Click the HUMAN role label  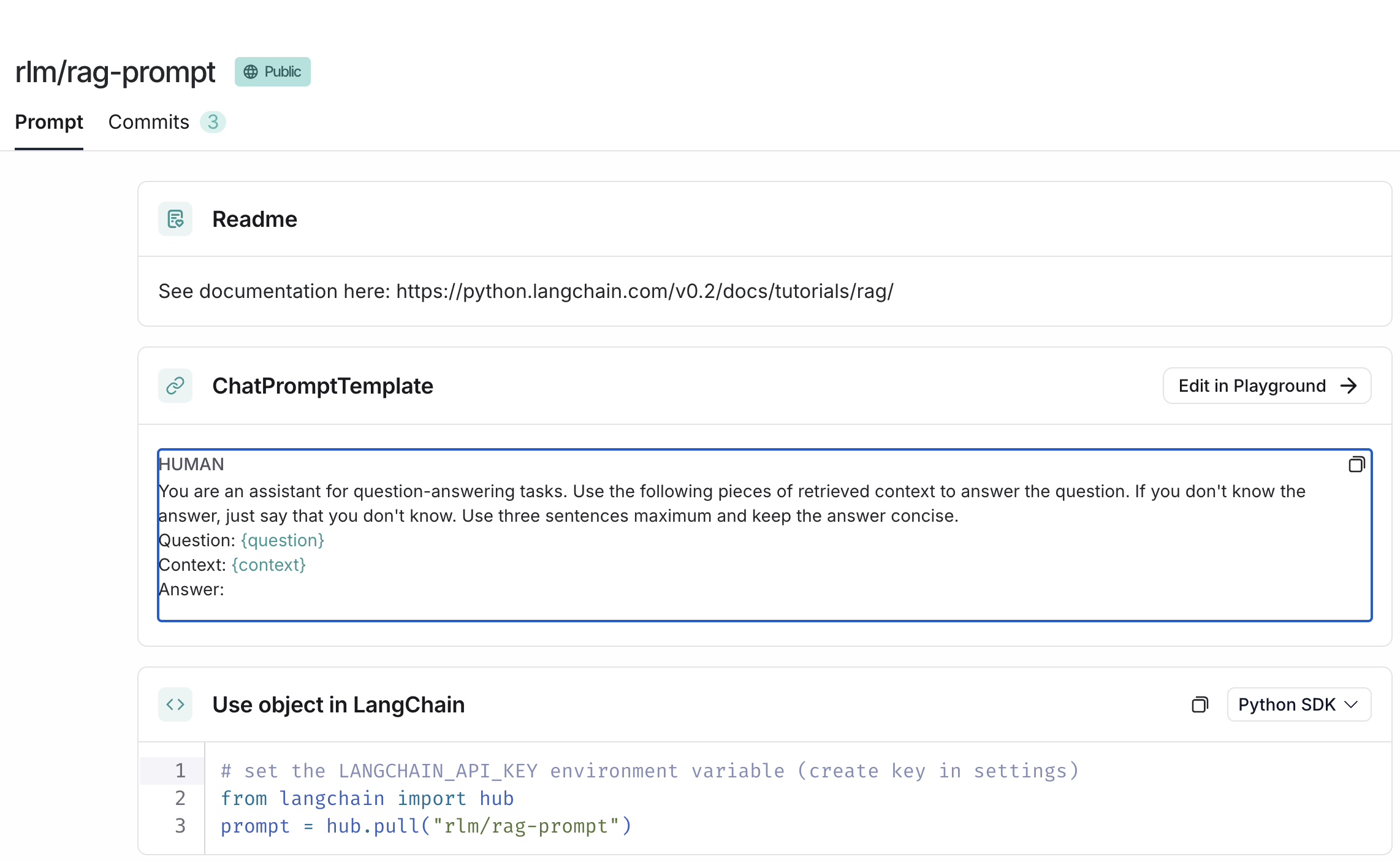click(x=191, y=464)
